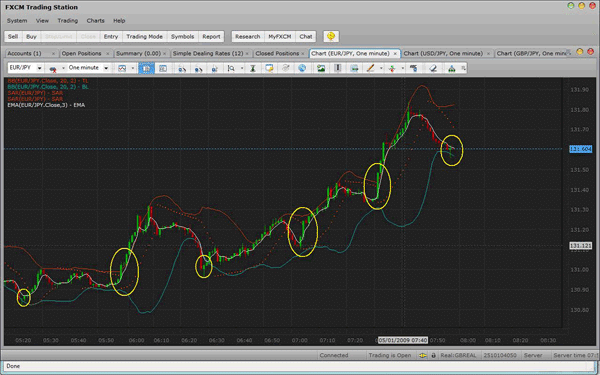This screenshot has height=375, width=600.
Task: Open the Charts menu
Action: click(x=95, y=21)
